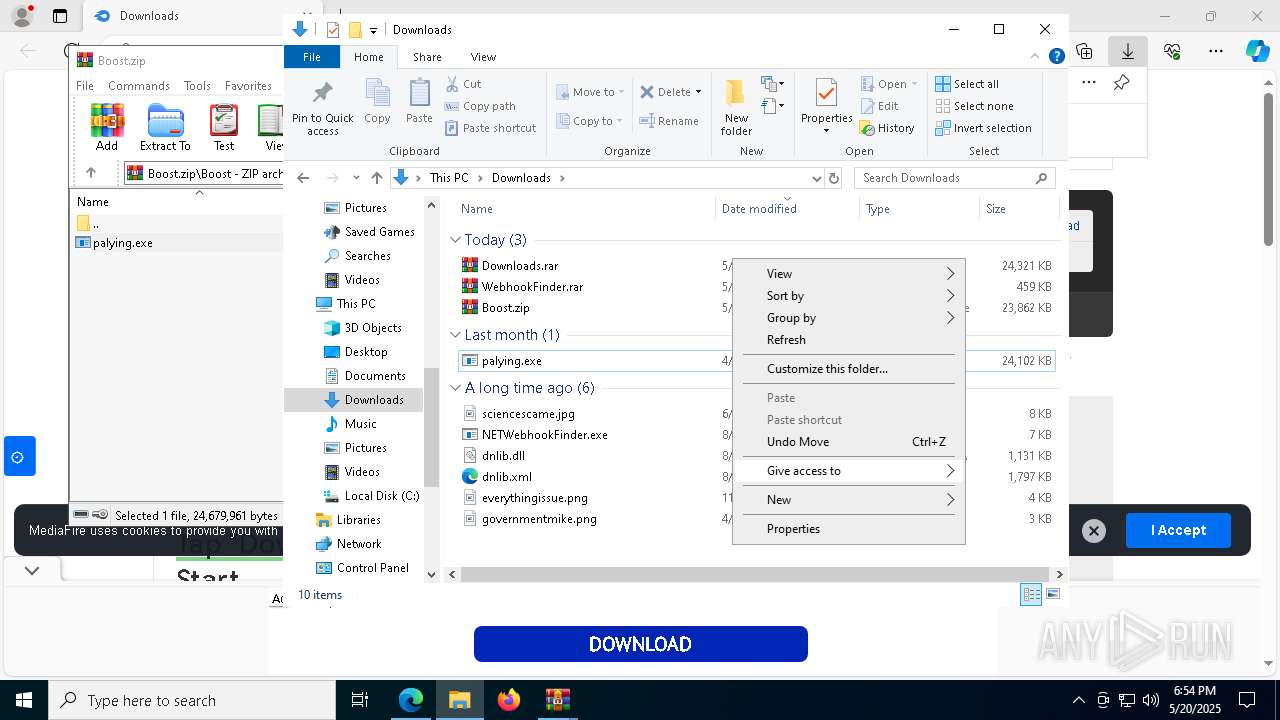Choose Properties in context menu
This screenshot has width=1280, height=720.
848,529
